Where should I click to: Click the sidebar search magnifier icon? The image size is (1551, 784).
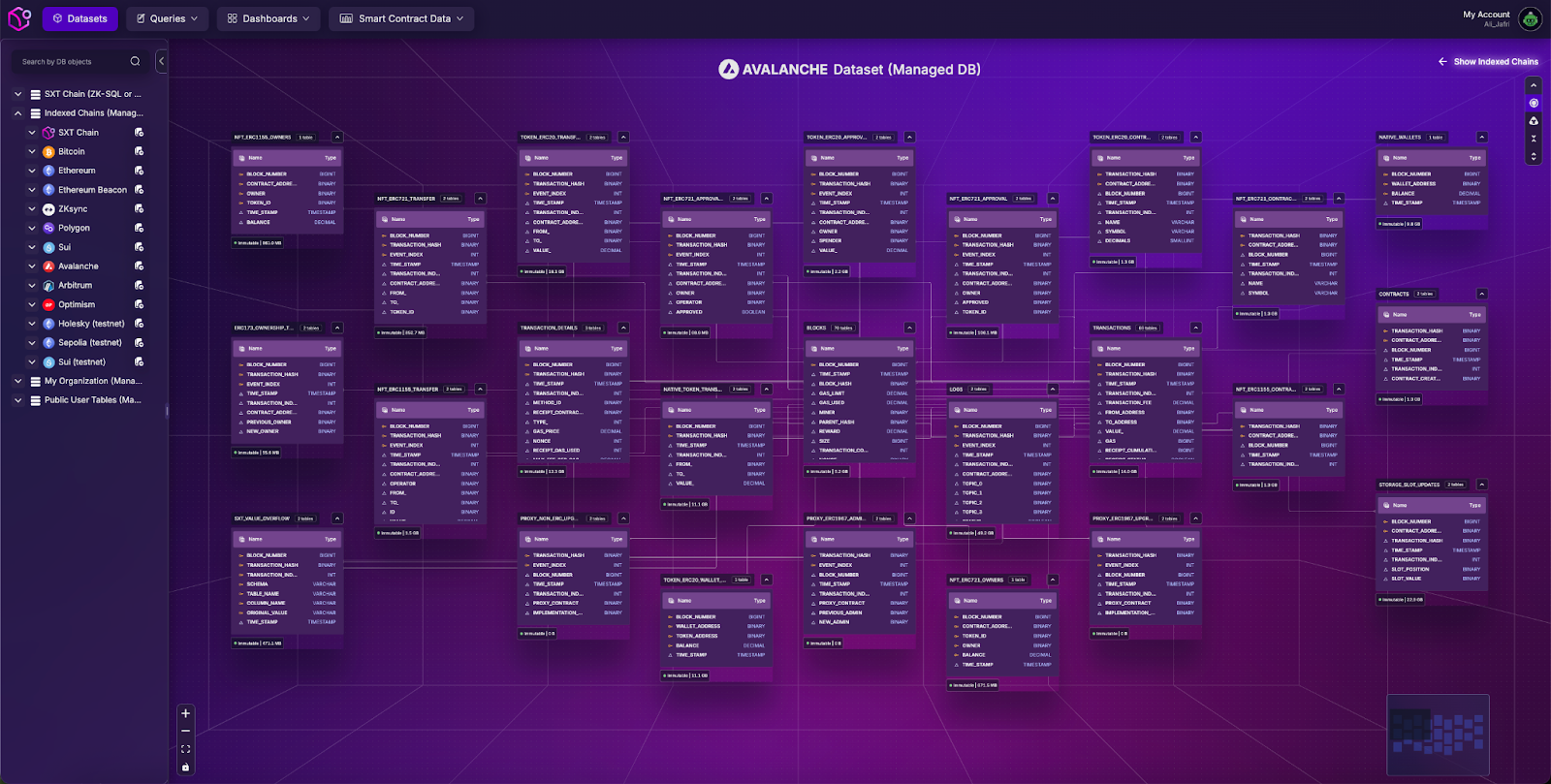tap(135, 61)
